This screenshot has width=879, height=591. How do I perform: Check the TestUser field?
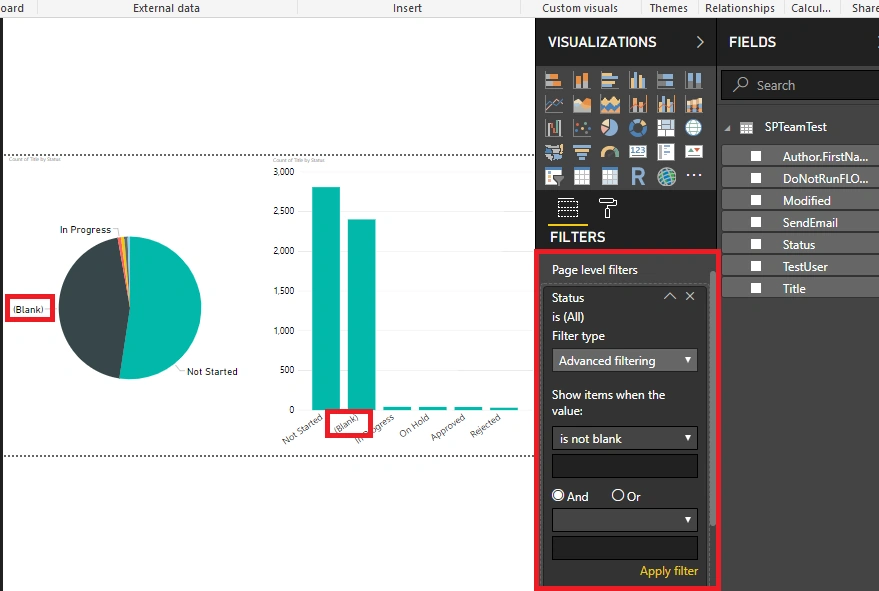coord(756,266)
